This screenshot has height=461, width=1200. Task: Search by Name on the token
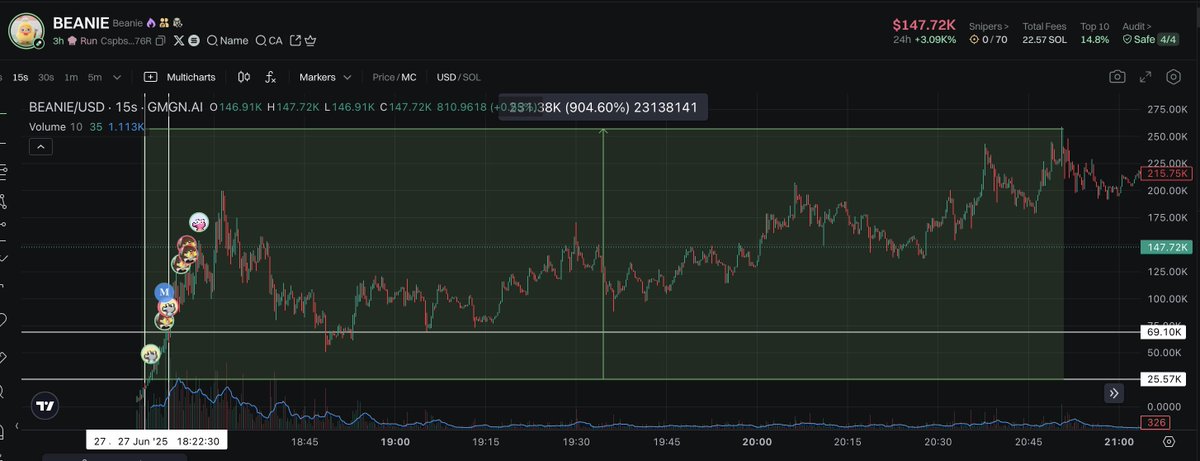click(227, 41)
